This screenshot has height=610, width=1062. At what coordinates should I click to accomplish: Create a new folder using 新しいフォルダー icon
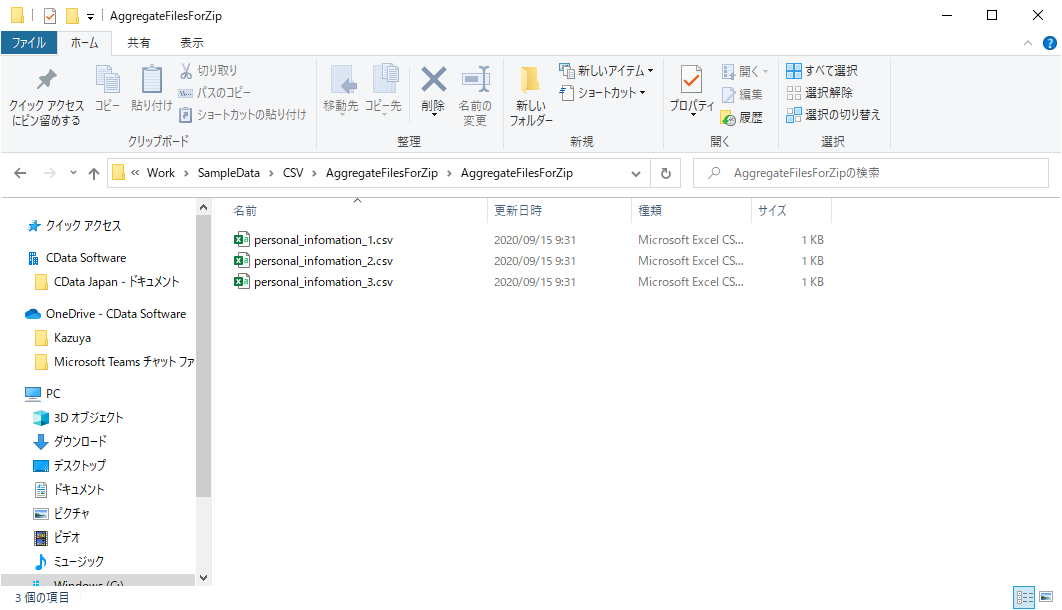(530, 95)
